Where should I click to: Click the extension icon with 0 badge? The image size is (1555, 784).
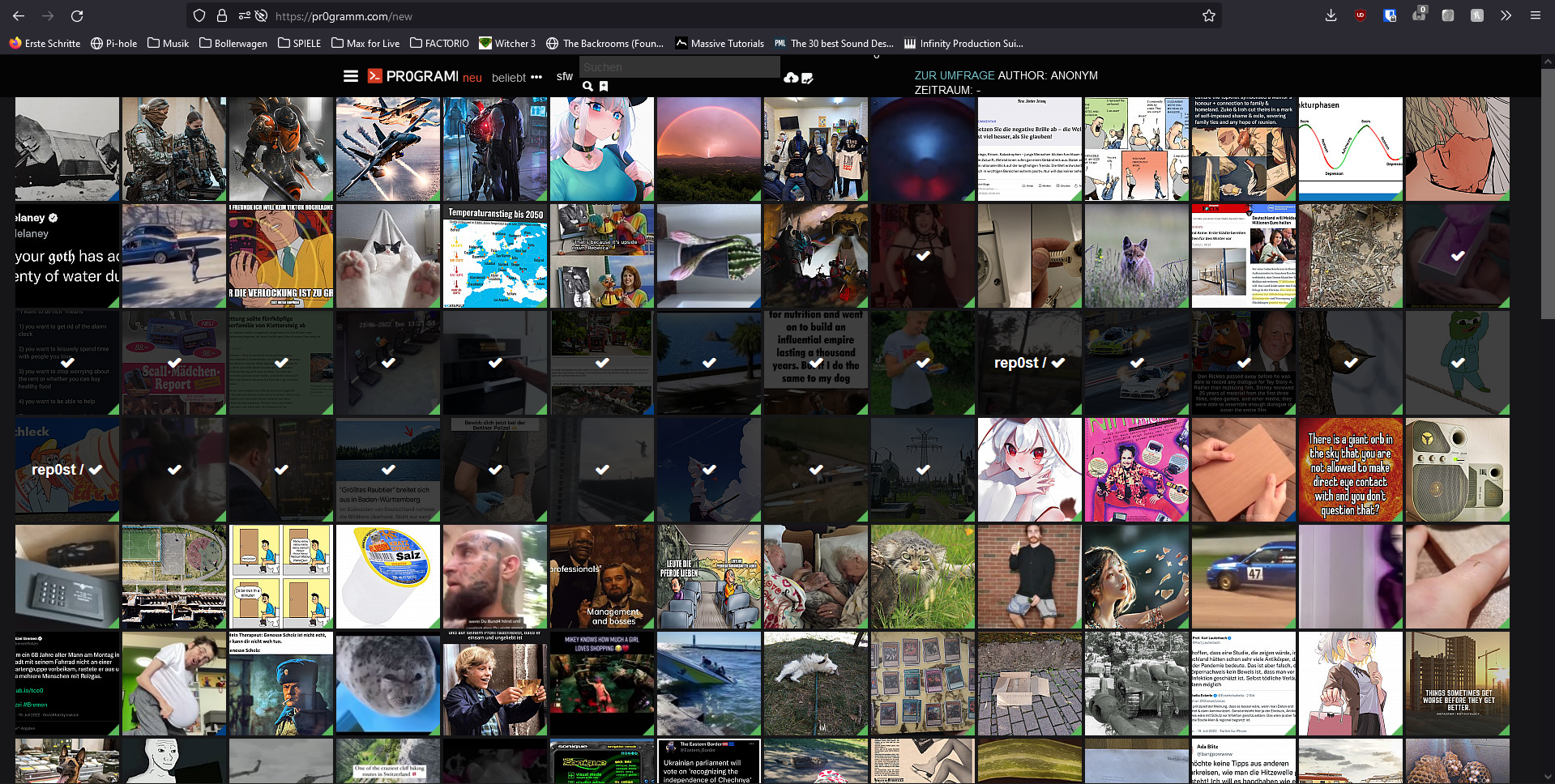(x=1419, y=15)
